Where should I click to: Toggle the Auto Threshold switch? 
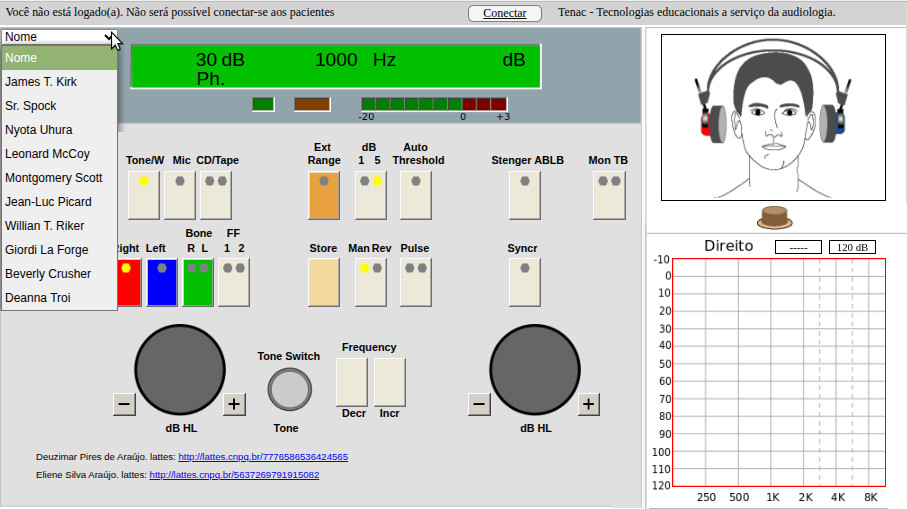(x=416, y=194)
